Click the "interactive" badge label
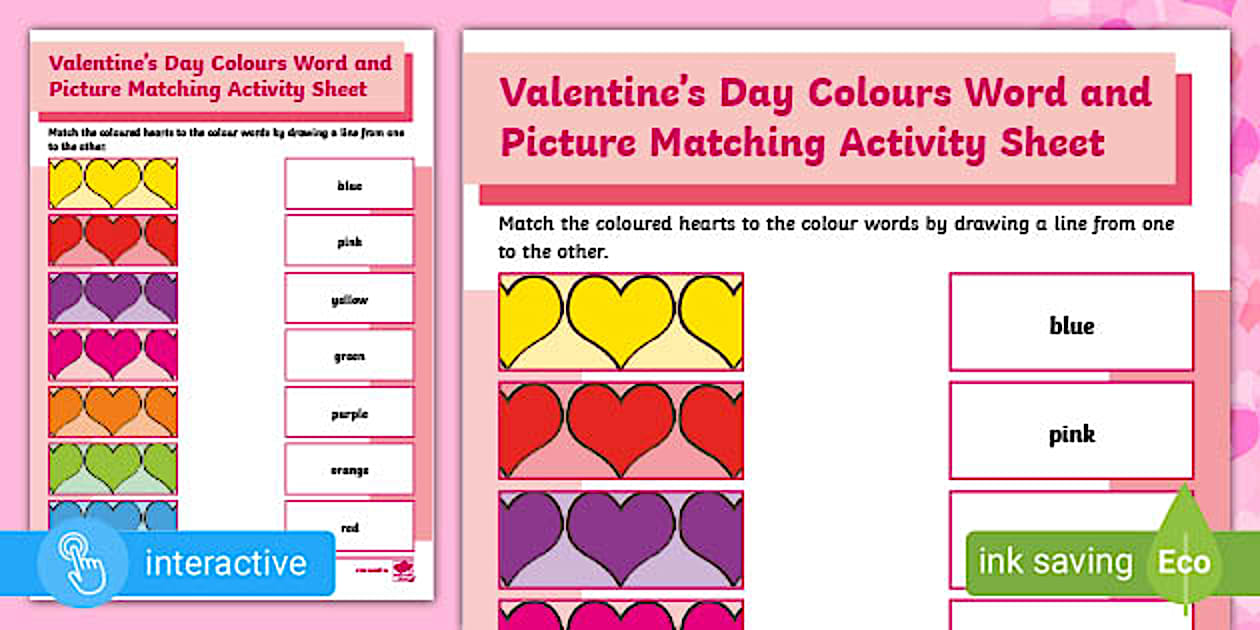Image resolution: width=1260 pixels, height=630 pixels. coord(225,562)
